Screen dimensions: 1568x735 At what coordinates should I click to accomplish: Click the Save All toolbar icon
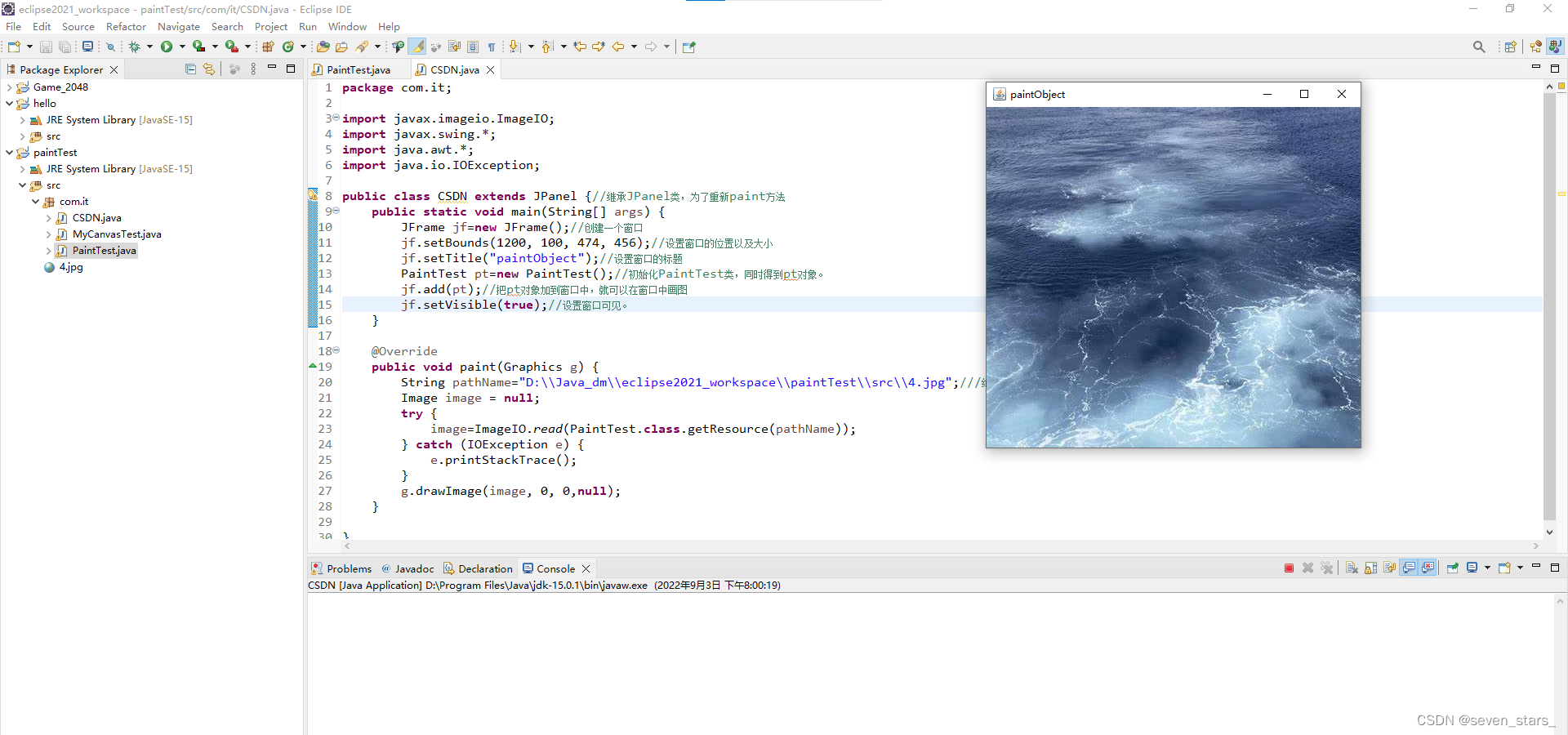[65, 47]
